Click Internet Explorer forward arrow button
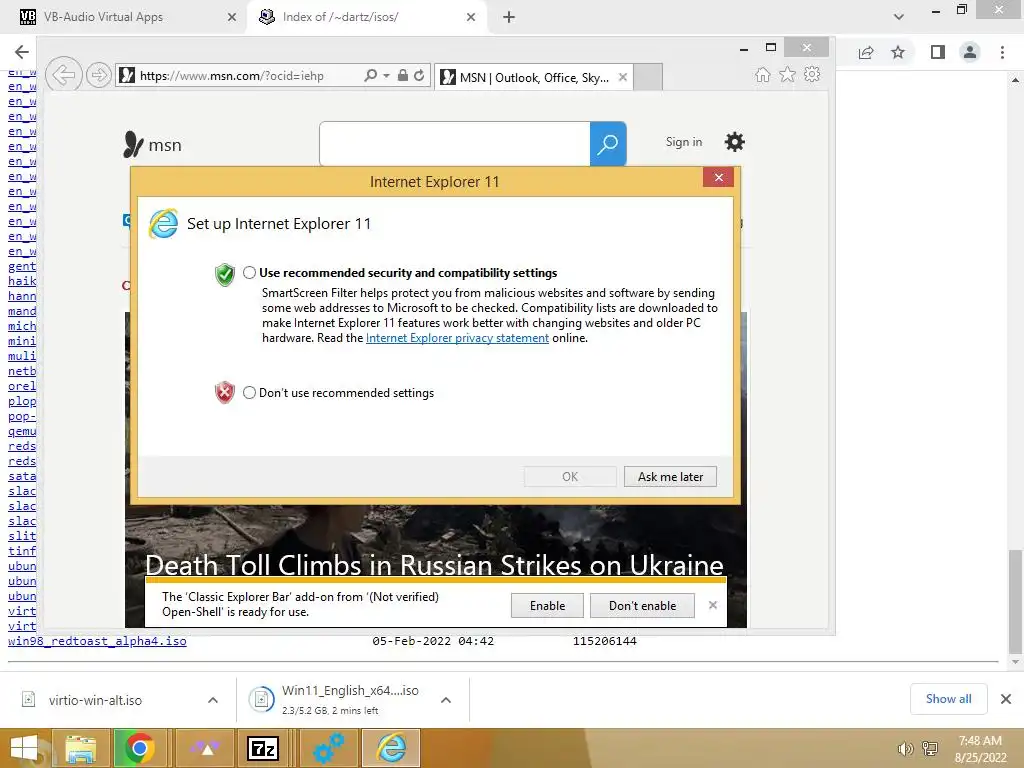 (x=99, y=75)
